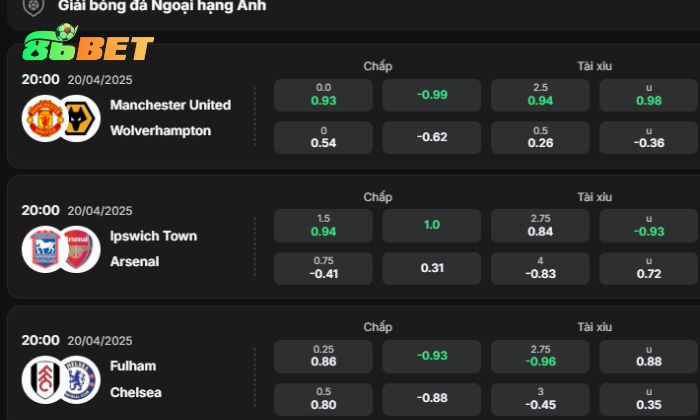Click the league shield icon in header
Screen dimensions: 700x420
tap(33, 5)
